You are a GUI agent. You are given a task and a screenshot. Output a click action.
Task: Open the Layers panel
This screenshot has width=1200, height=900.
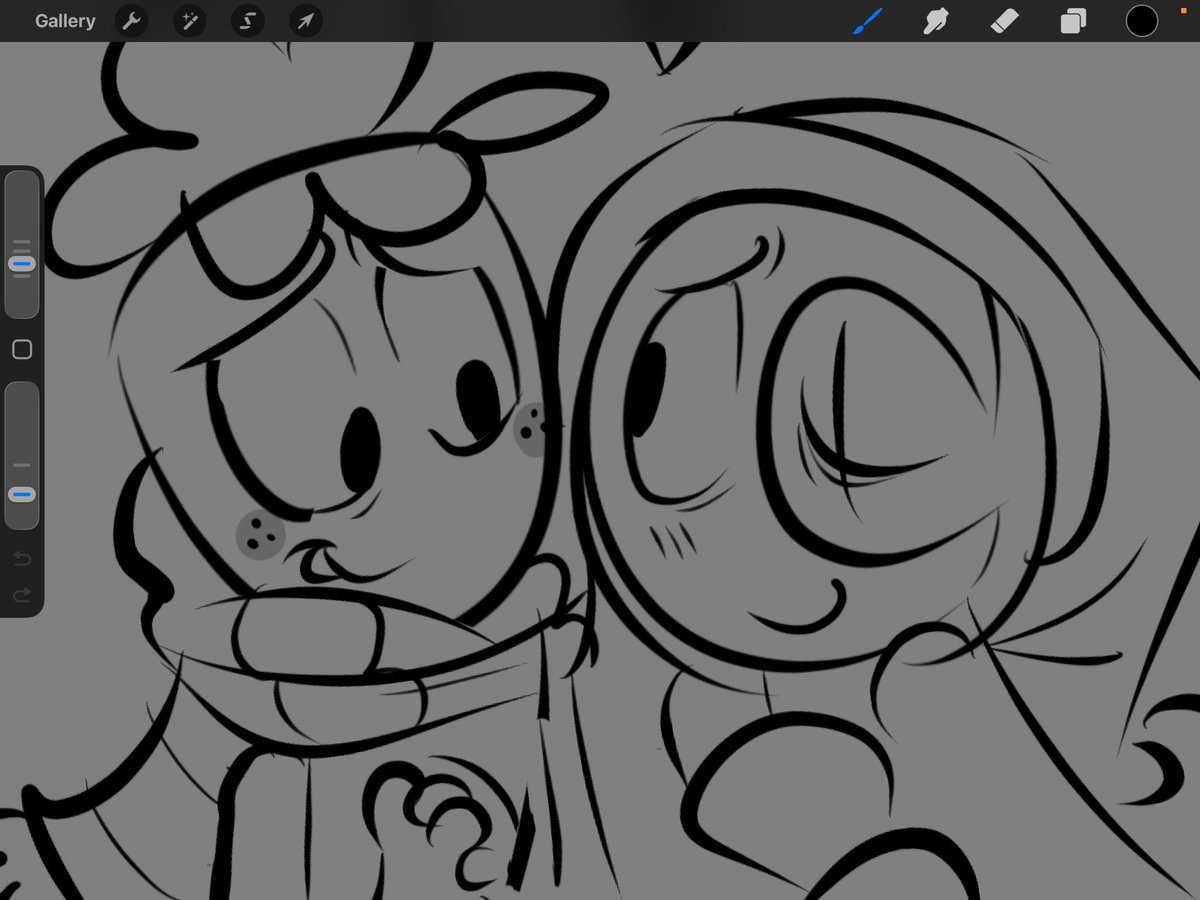coord(1073,21)
